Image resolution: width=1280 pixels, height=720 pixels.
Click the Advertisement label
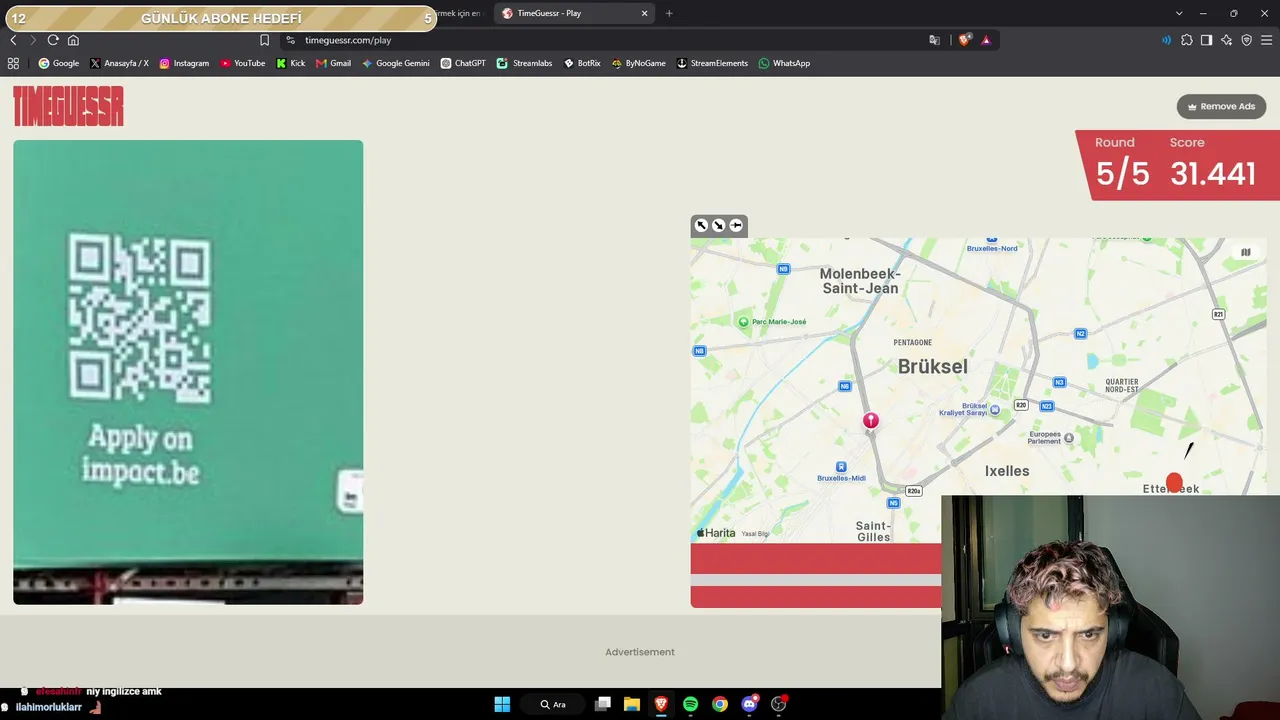[640, 652]
